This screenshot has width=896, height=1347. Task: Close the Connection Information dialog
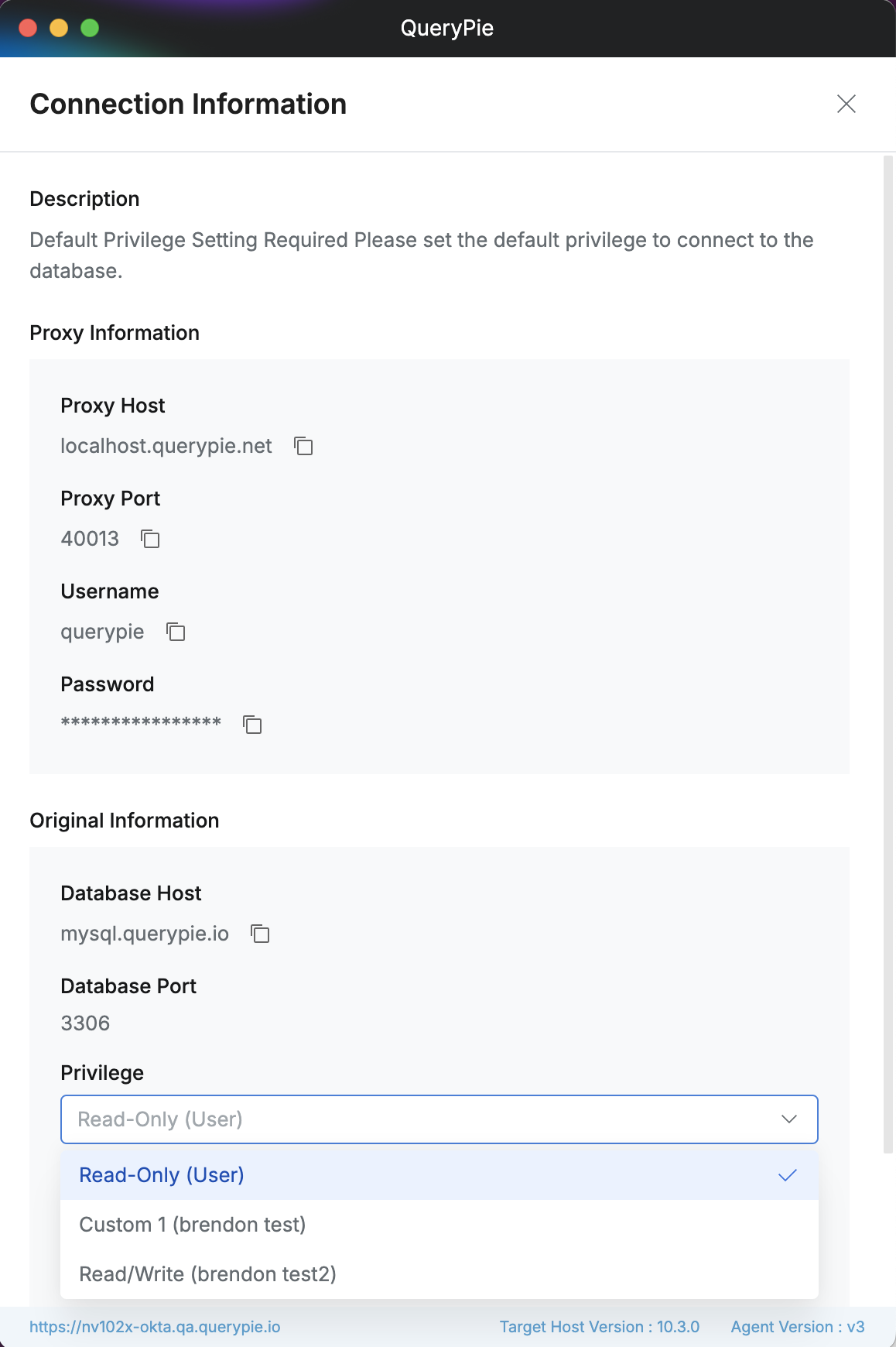tap(846, 104)
